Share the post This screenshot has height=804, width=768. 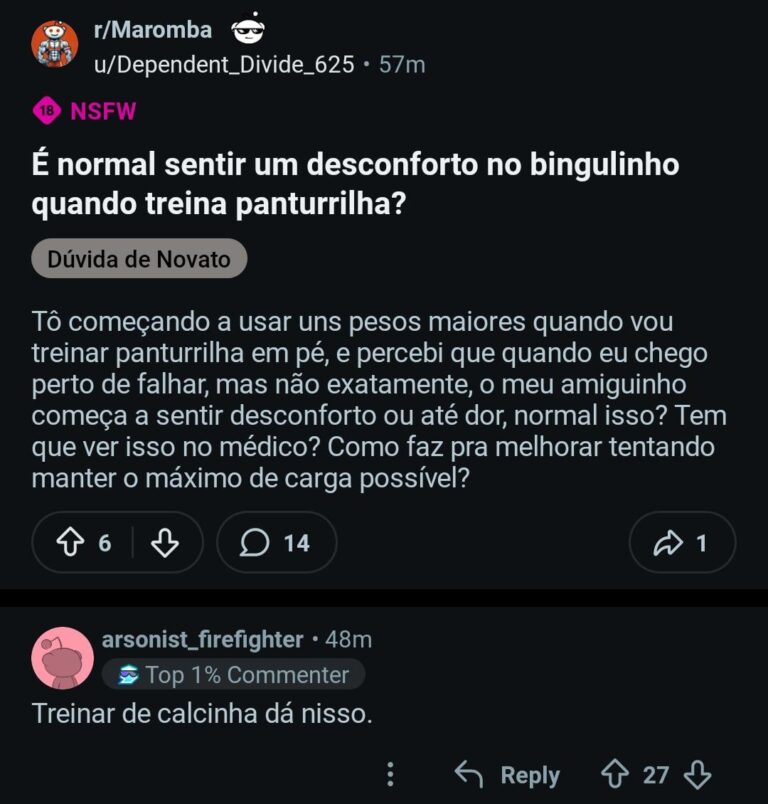click(x=682, y=542)
